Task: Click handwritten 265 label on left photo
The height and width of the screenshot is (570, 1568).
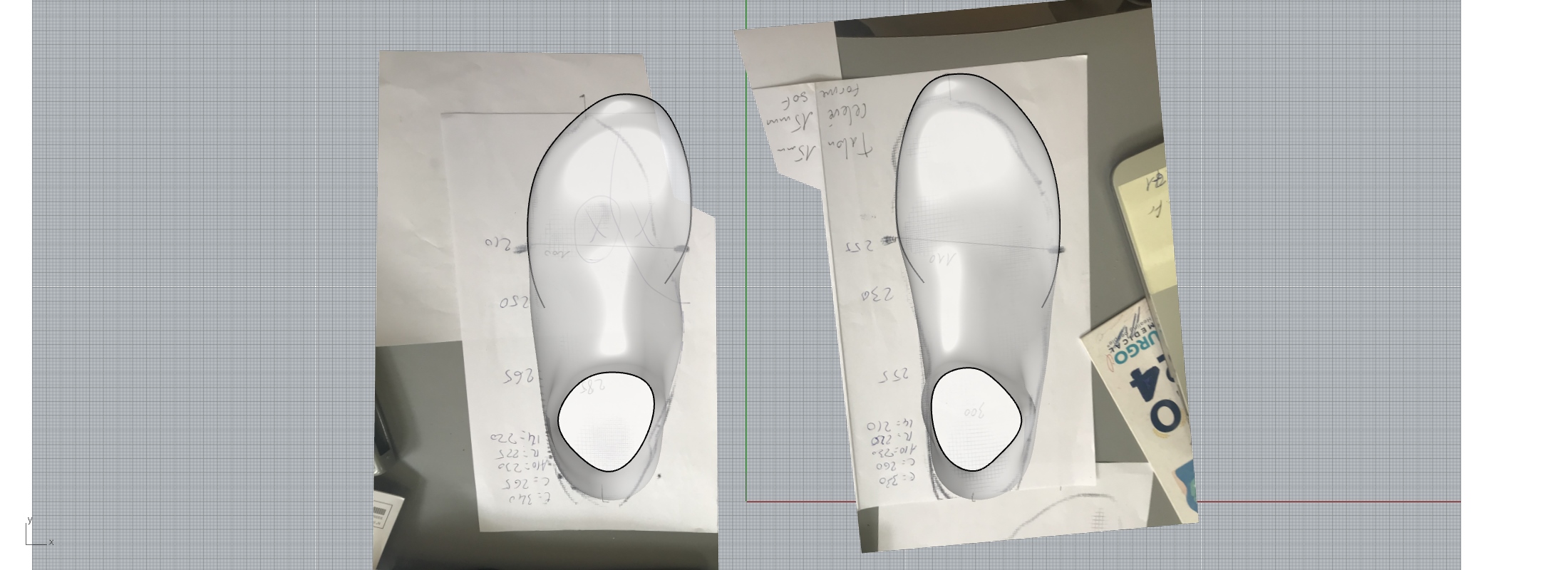Action: (520, 376)
